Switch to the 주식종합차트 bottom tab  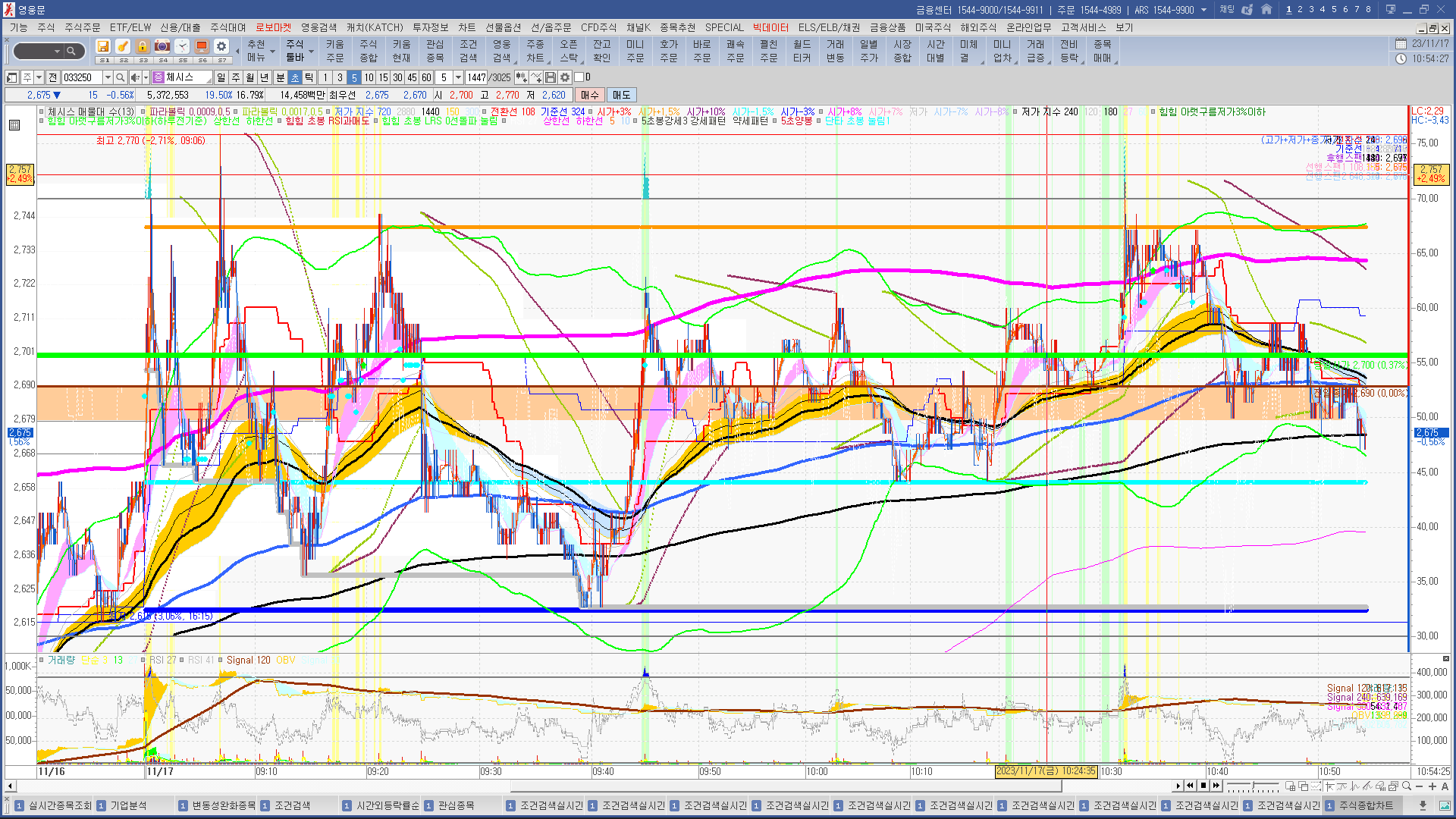1366,805
